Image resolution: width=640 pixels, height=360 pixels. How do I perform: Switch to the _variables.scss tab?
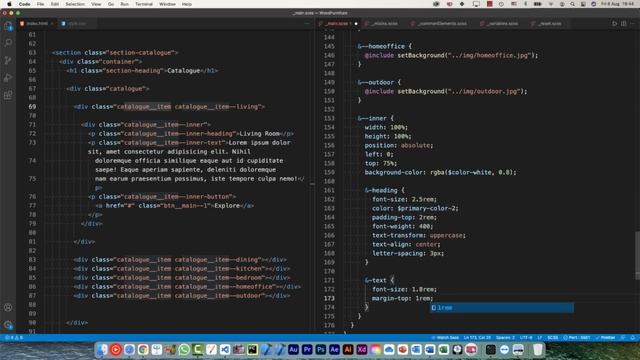502,24
